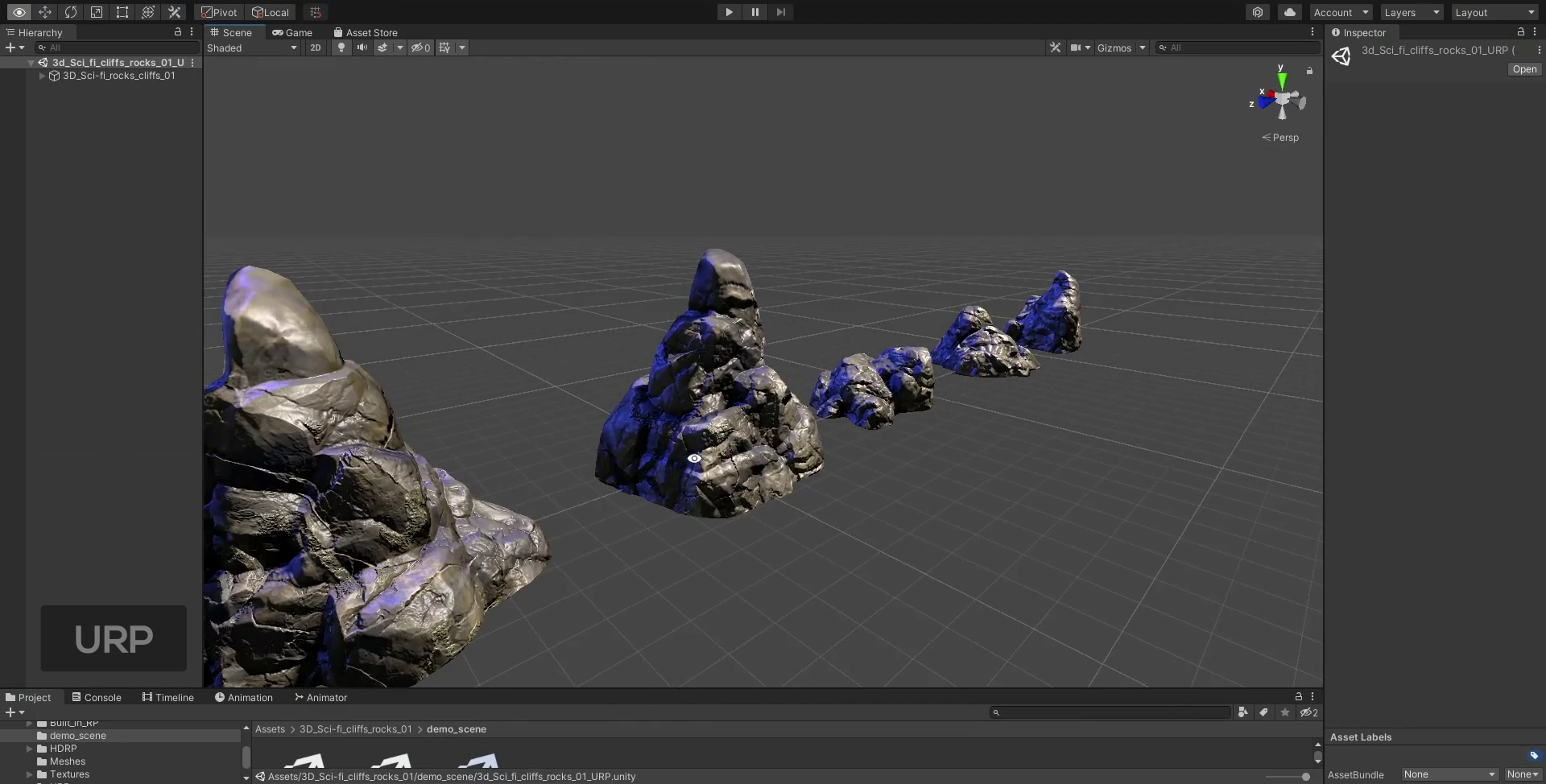
Task: Open Scene view panel options menu
Action: click(x=1312, y=32)
